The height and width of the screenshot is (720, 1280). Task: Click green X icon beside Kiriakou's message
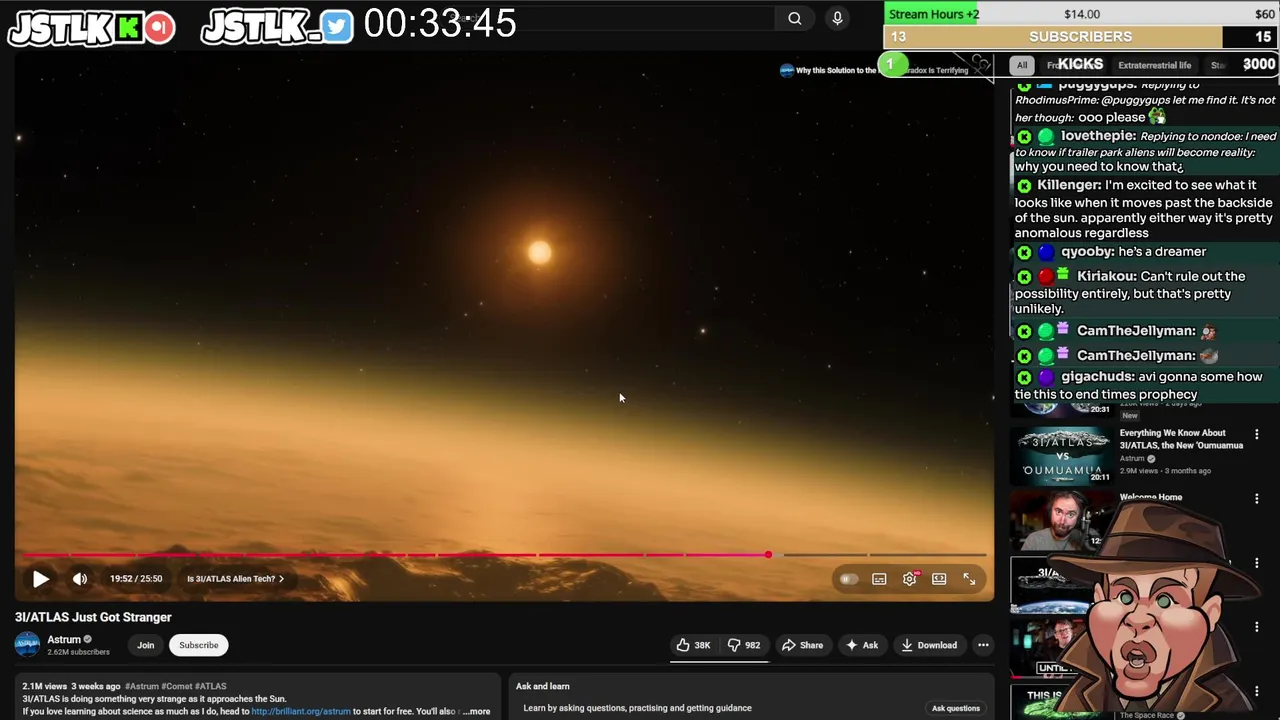point(1024,277)
